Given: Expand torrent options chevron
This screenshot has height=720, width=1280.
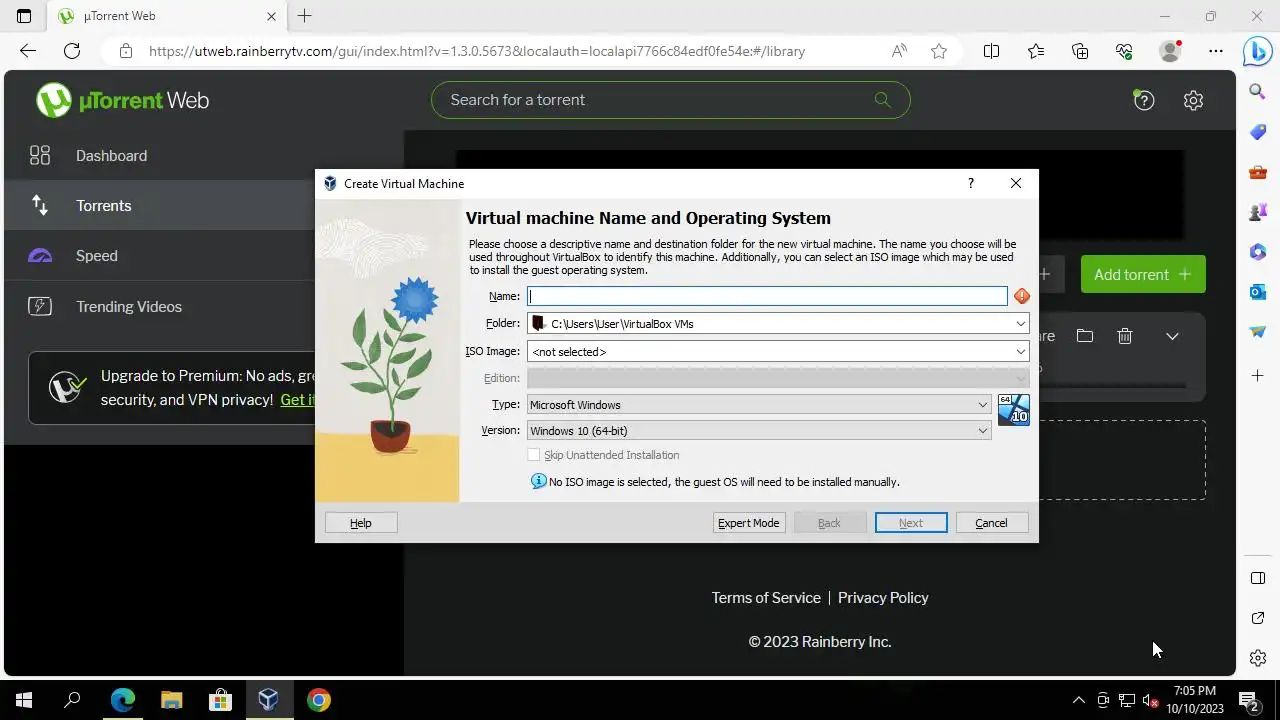Looking at the screenshot, I should pyautogui.click(x=1172, y=336).
